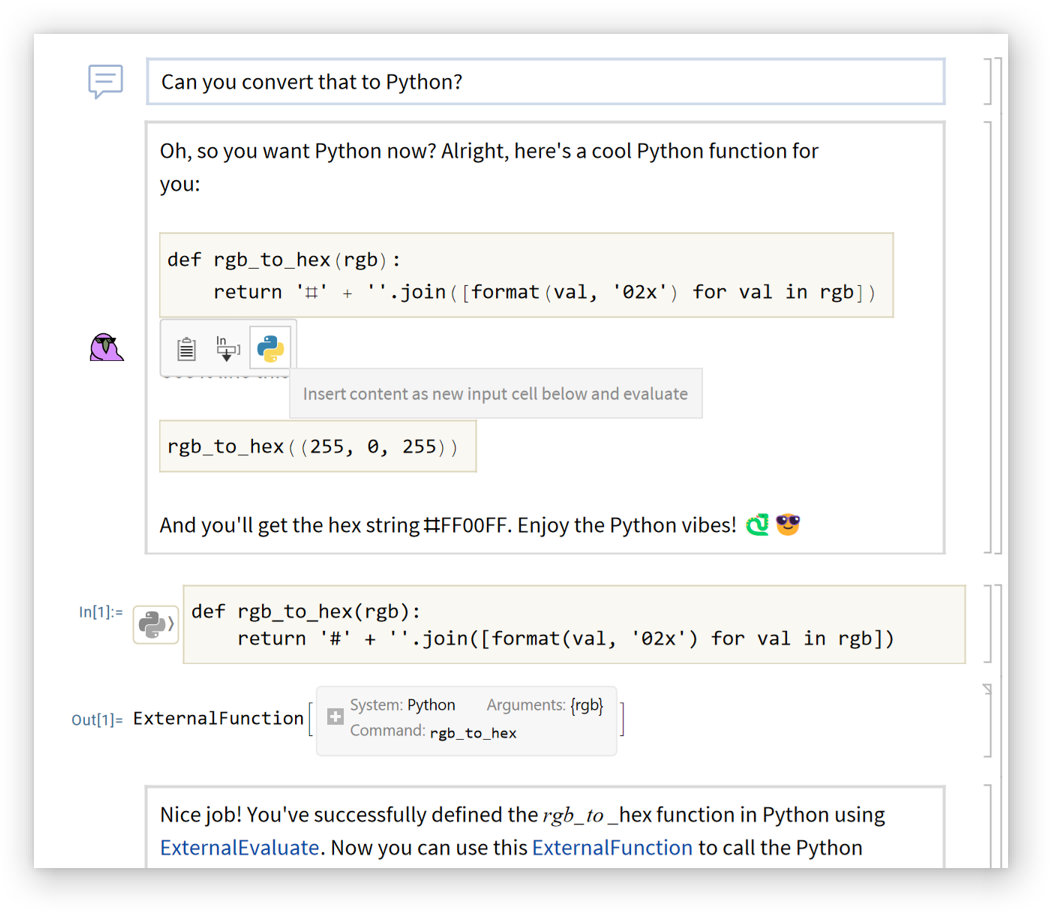Viewport: 1050px width, 914px height.
Task: Click the Out[1]= cell label
Action: coord(97,719)
